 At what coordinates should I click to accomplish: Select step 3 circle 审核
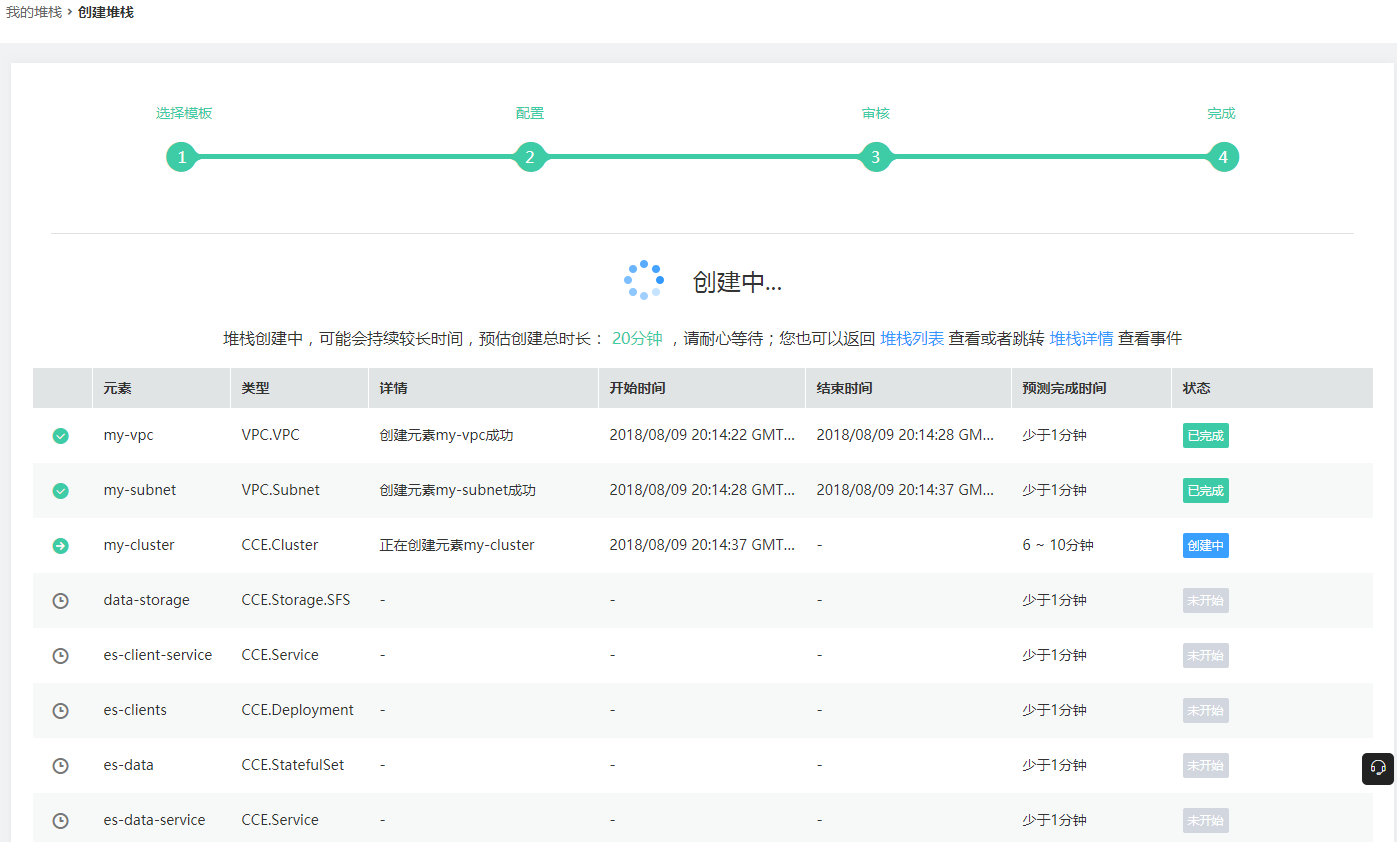click(x=876, y=157)
